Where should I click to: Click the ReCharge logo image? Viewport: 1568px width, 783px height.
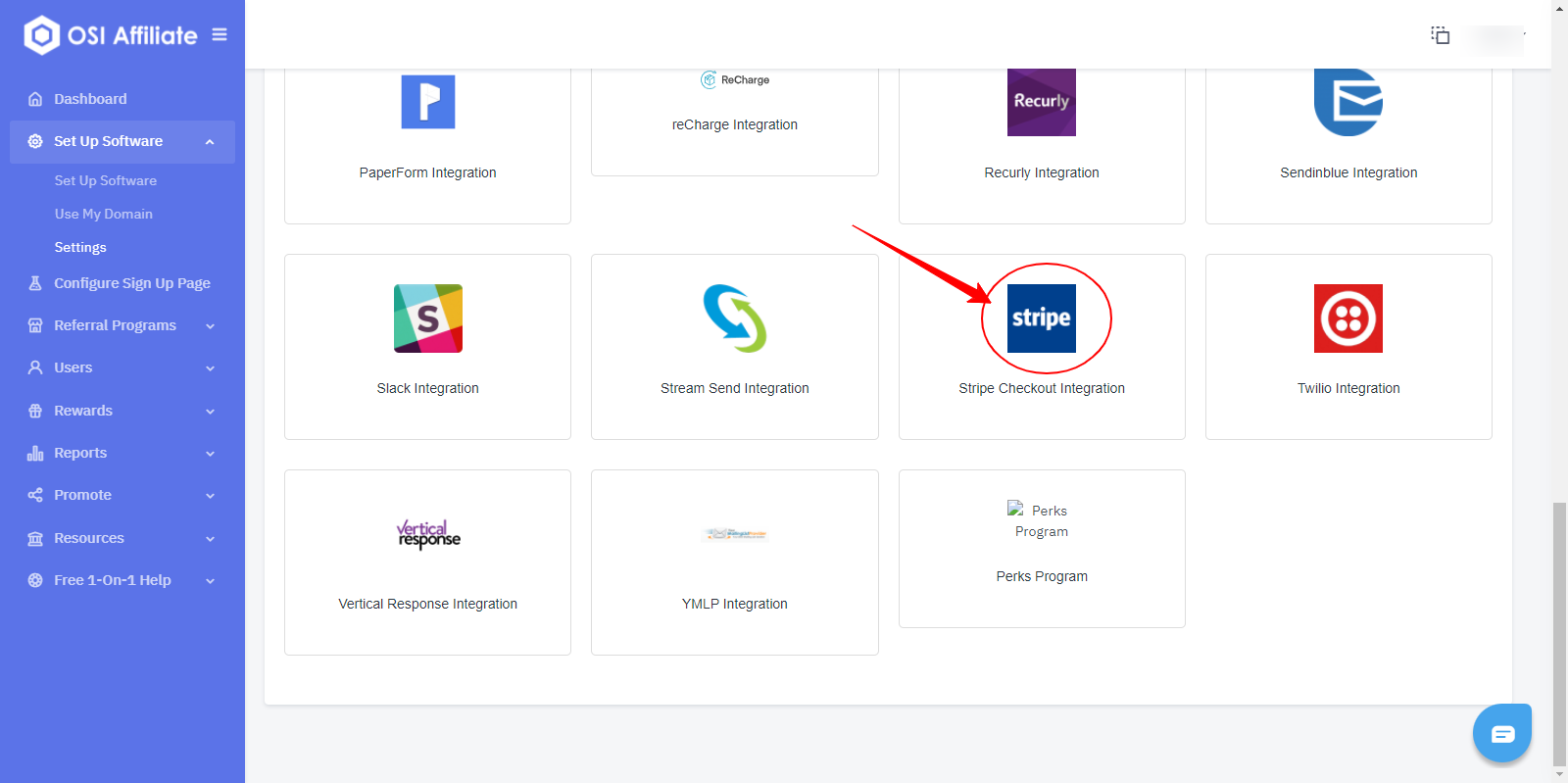(735, 80)
